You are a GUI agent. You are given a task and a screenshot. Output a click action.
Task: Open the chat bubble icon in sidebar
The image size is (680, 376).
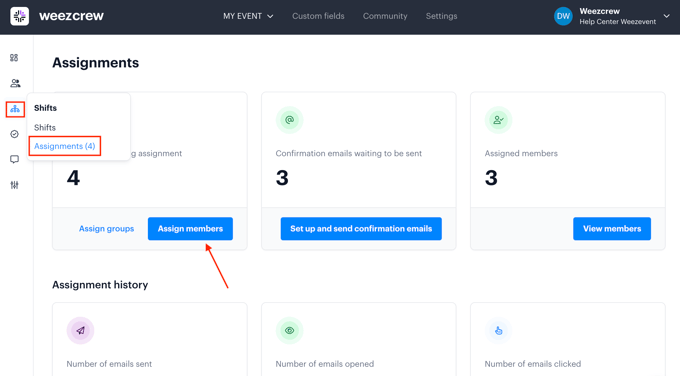coord(14,160)
